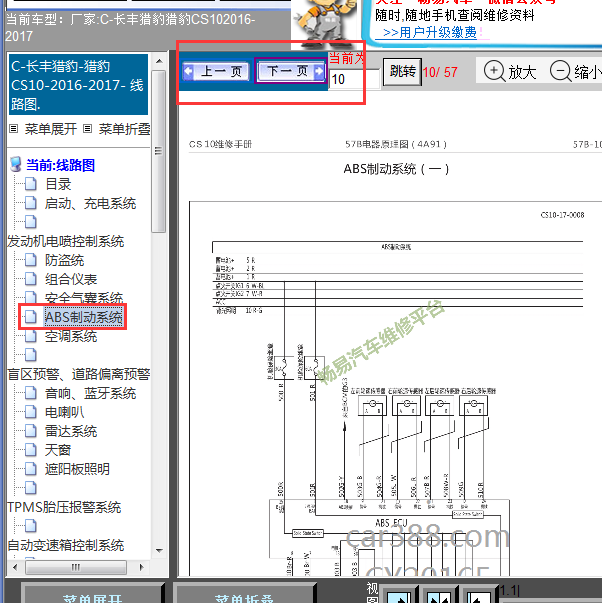
Task: Click sidebar vertical scrollbar down arrow
Action: [x=159, y=551]
